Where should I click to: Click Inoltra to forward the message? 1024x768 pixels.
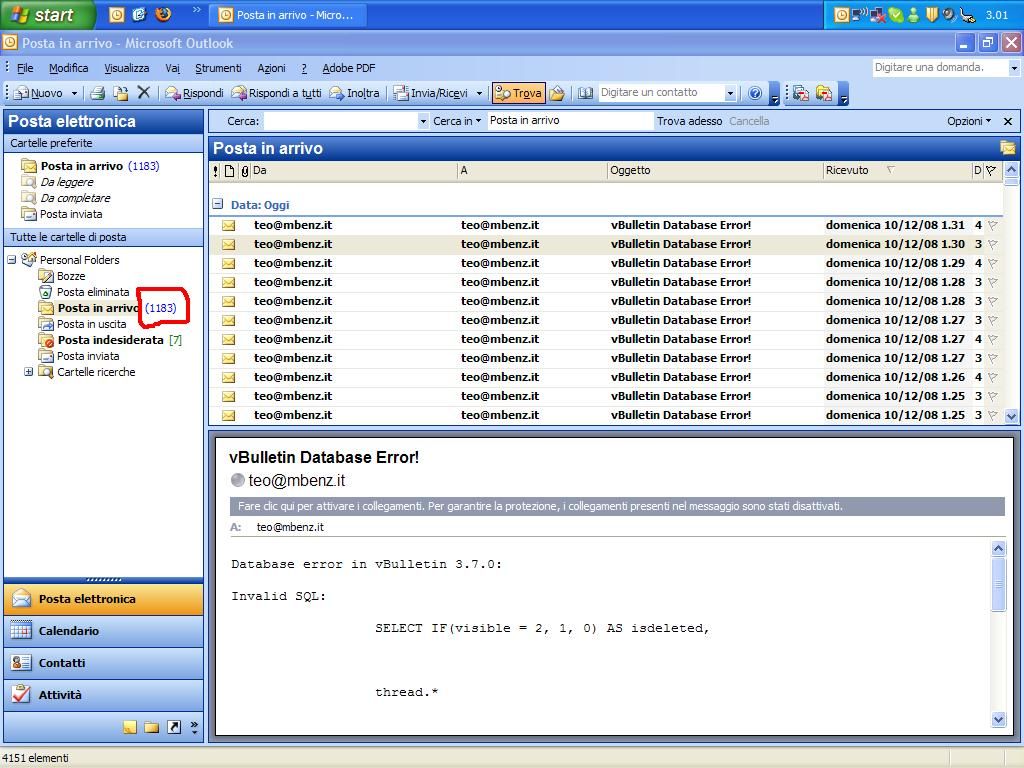tap(355, 93)
